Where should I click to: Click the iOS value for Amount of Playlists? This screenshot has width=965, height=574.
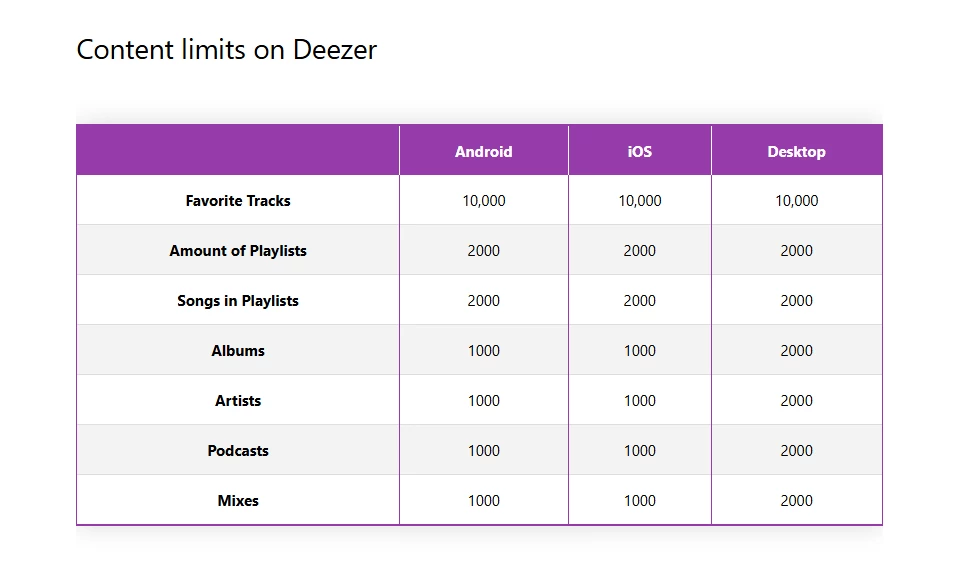click(639, 251)
